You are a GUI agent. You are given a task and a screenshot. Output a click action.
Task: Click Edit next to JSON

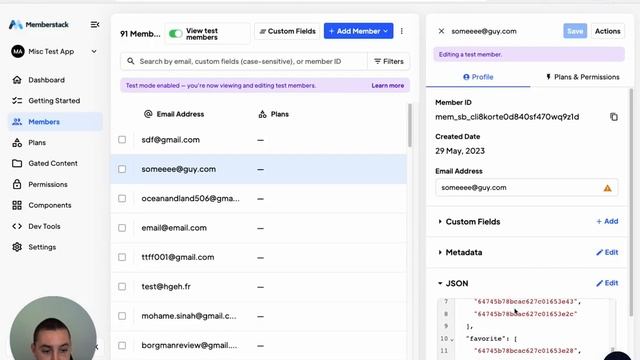pyautogui.click(x=607, y=283)
